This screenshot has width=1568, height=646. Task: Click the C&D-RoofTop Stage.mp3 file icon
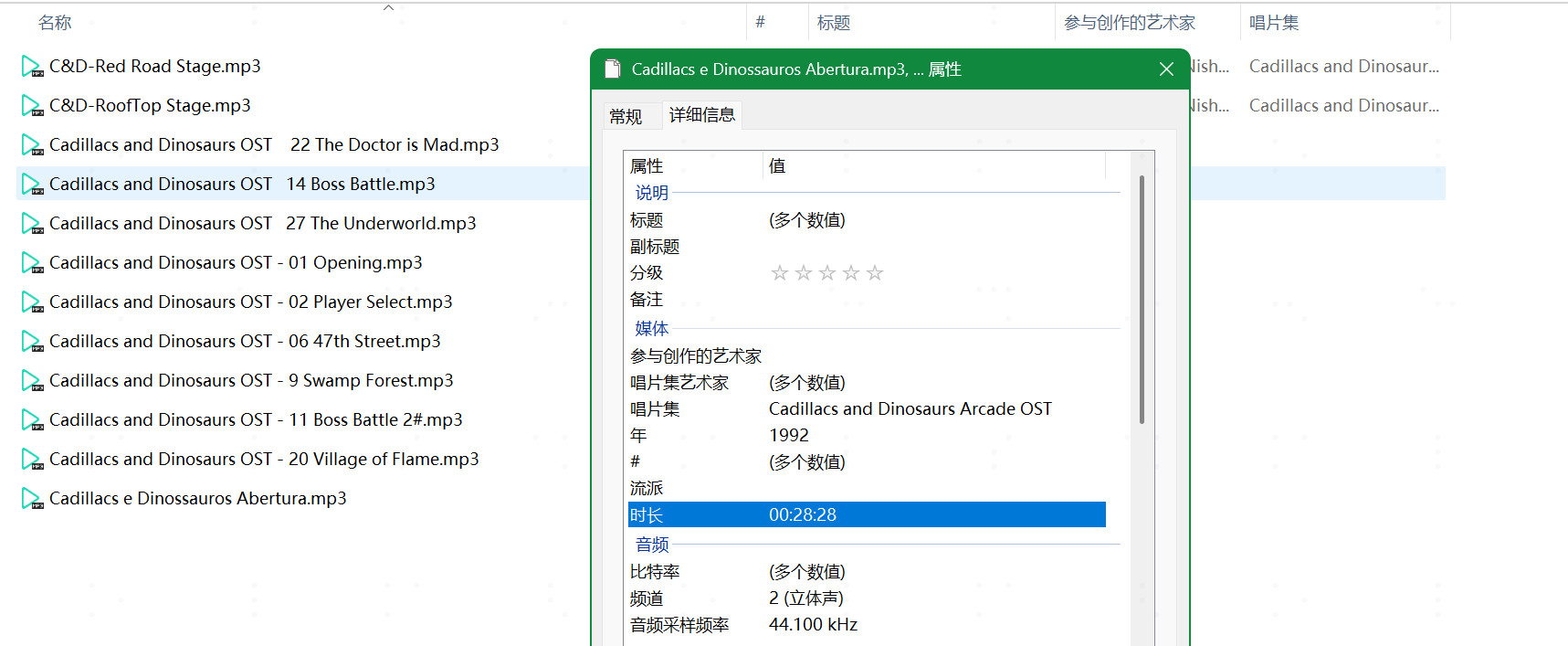click(x=32, y=106)
